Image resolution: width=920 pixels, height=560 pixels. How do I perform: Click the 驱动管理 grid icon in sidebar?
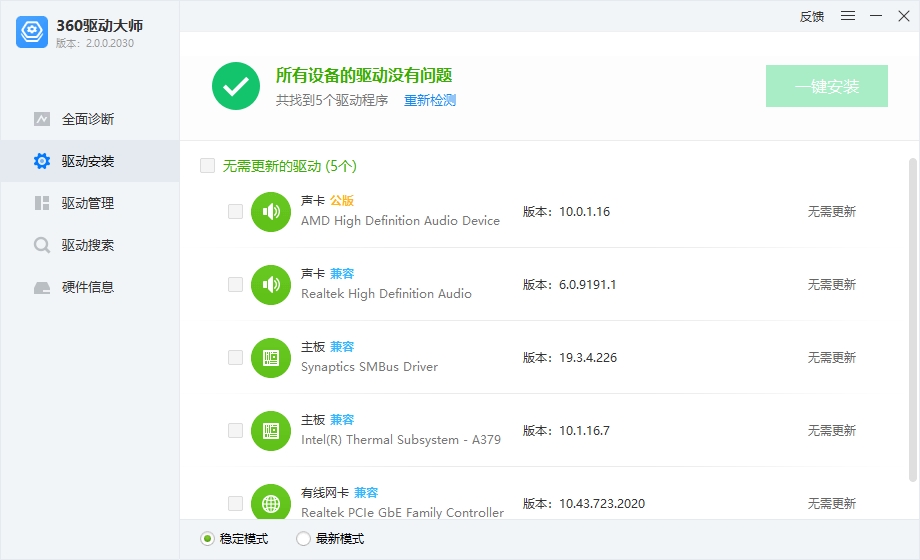coord(42,203)
